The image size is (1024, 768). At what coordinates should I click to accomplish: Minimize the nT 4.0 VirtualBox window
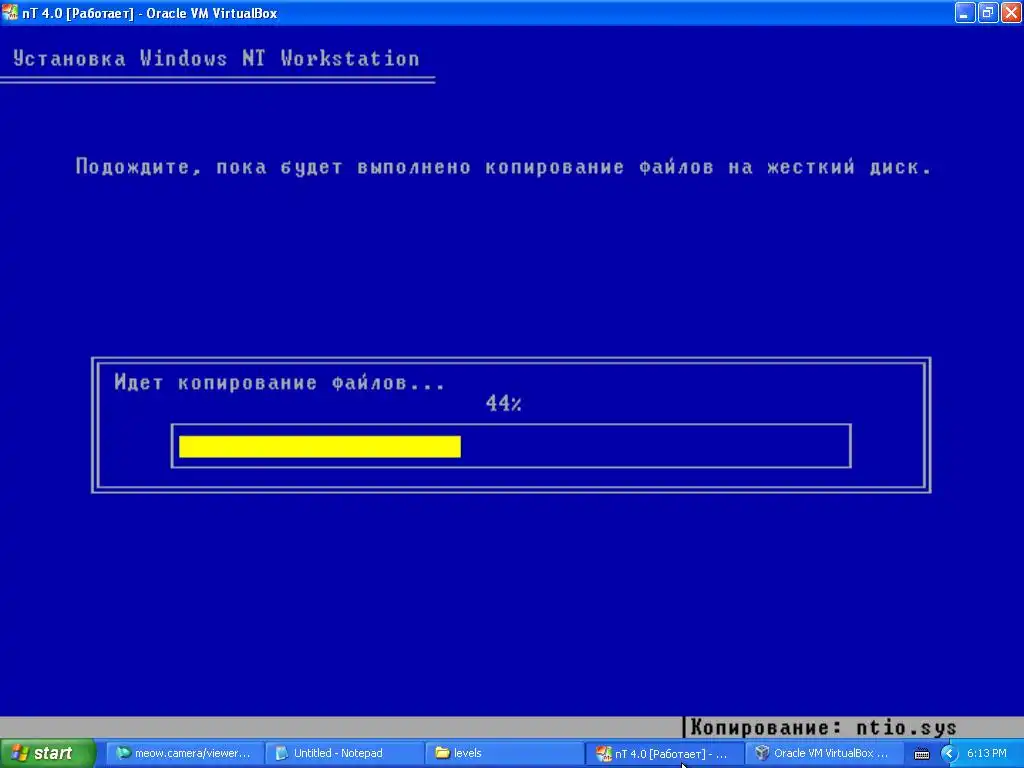(965, 12)
